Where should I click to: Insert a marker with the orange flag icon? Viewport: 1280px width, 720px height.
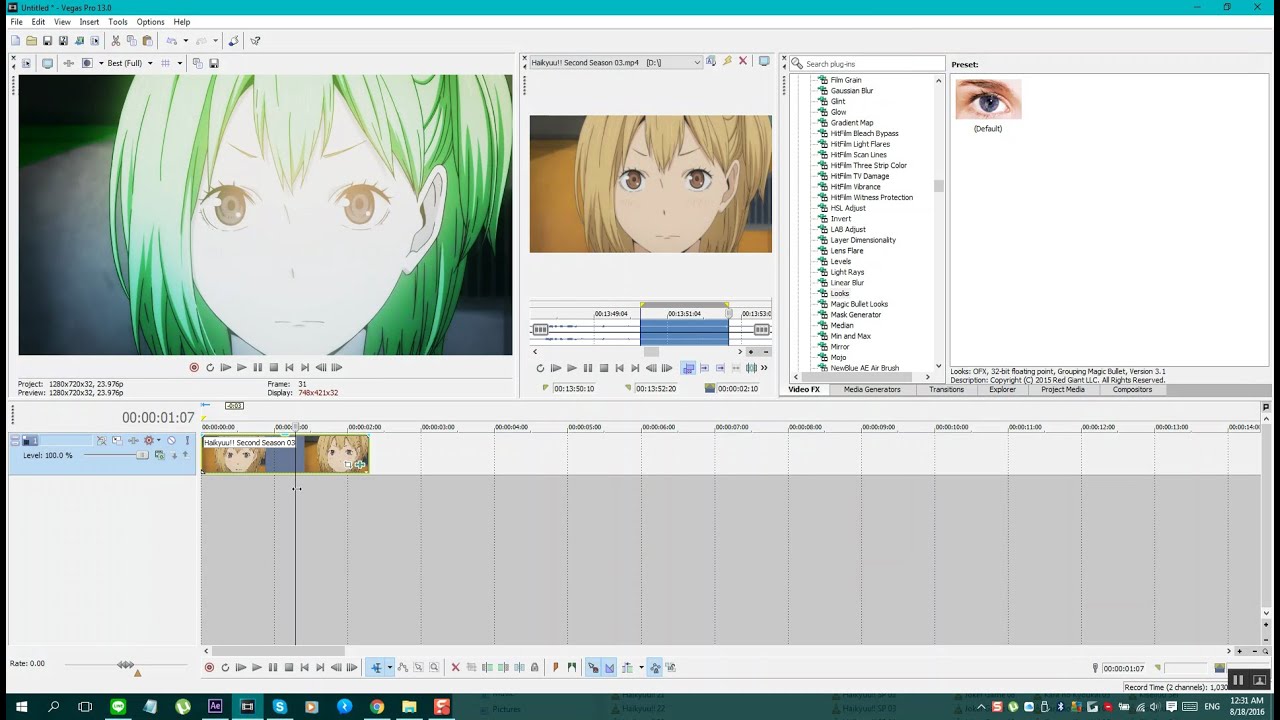pyautogui.click(x=555, y=667)
